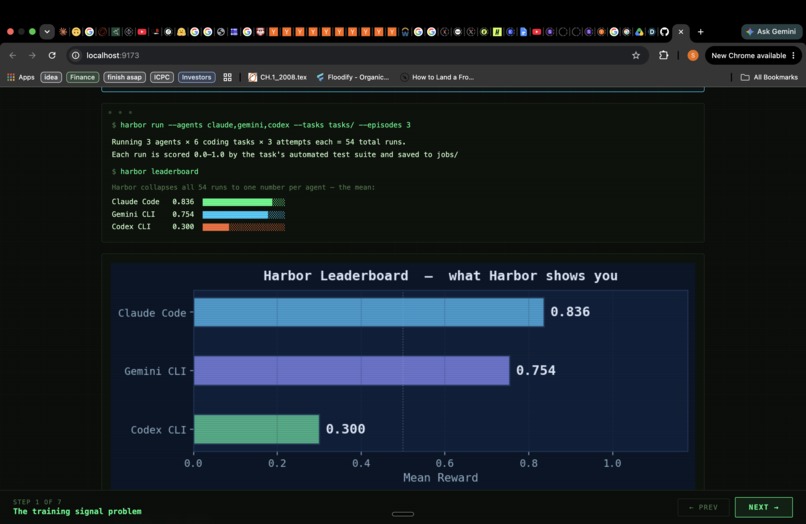Open the Extensions puzzle icon
This screenshot has width=806, height=524.
tap(664, 56)
